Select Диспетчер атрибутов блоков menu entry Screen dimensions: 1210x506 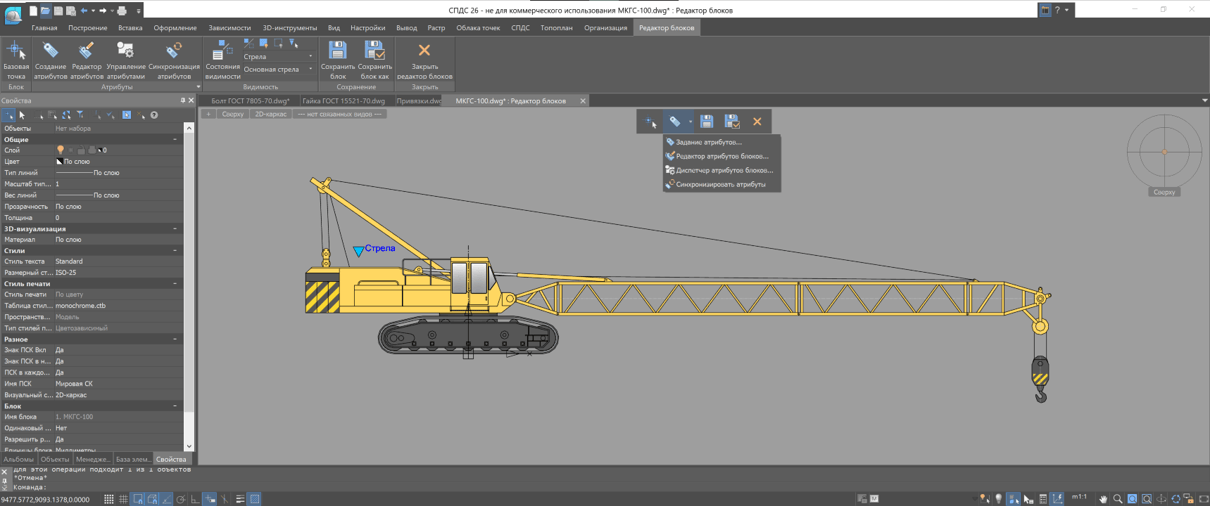(x=724, y=170)
